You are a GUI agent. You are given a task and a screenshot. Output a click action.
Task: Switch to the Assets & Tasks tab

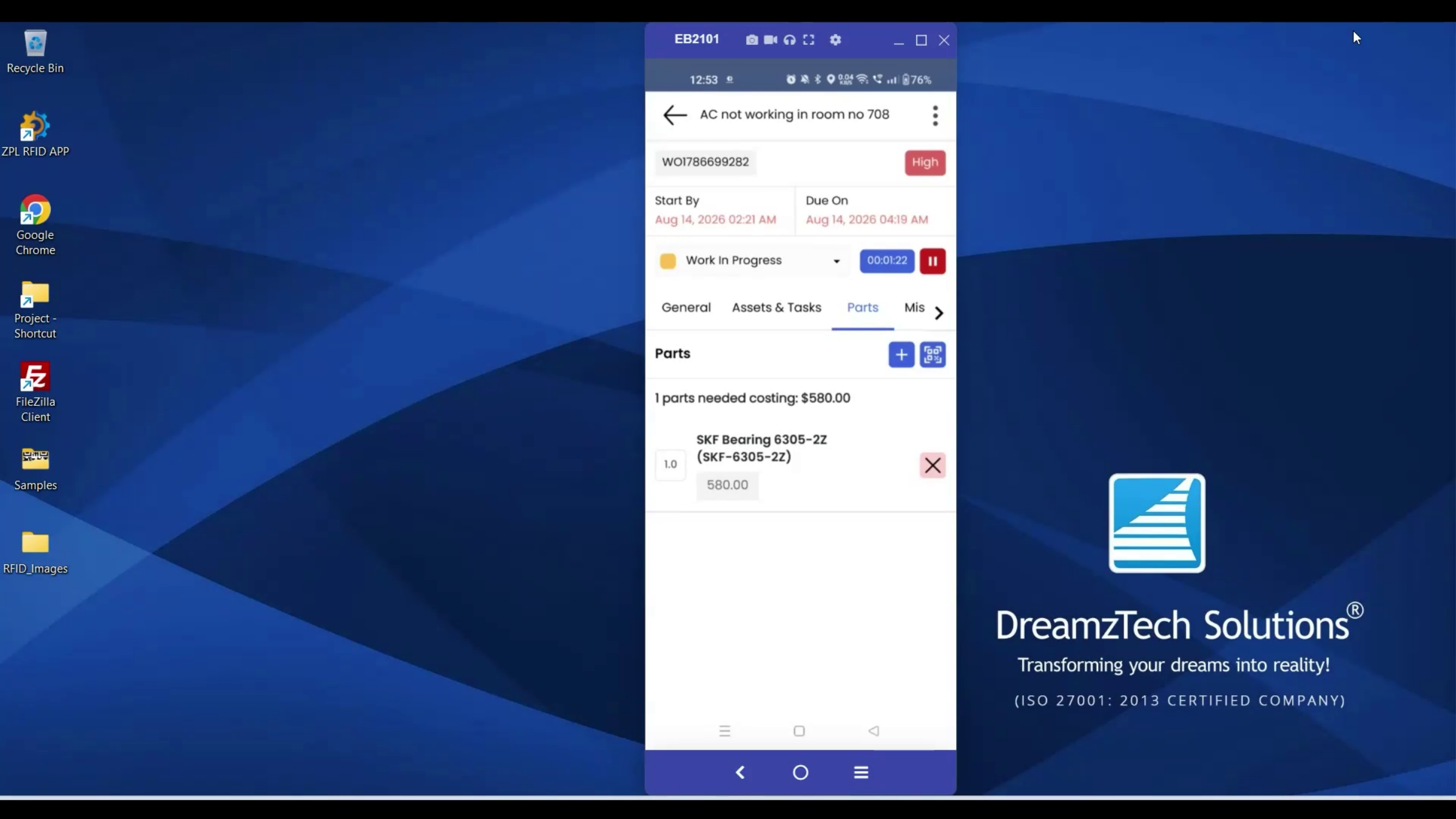click(x=777, y=308)
